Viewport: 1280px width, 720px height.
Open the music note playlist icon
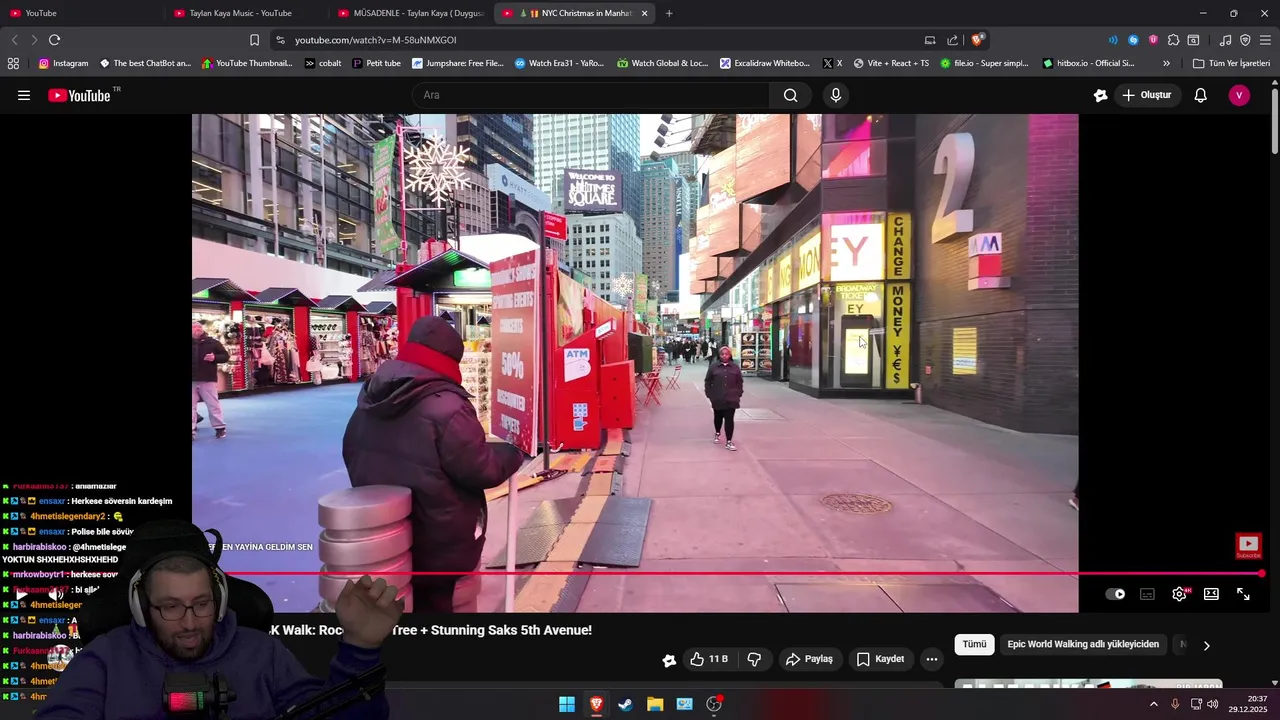point(1225,40)
